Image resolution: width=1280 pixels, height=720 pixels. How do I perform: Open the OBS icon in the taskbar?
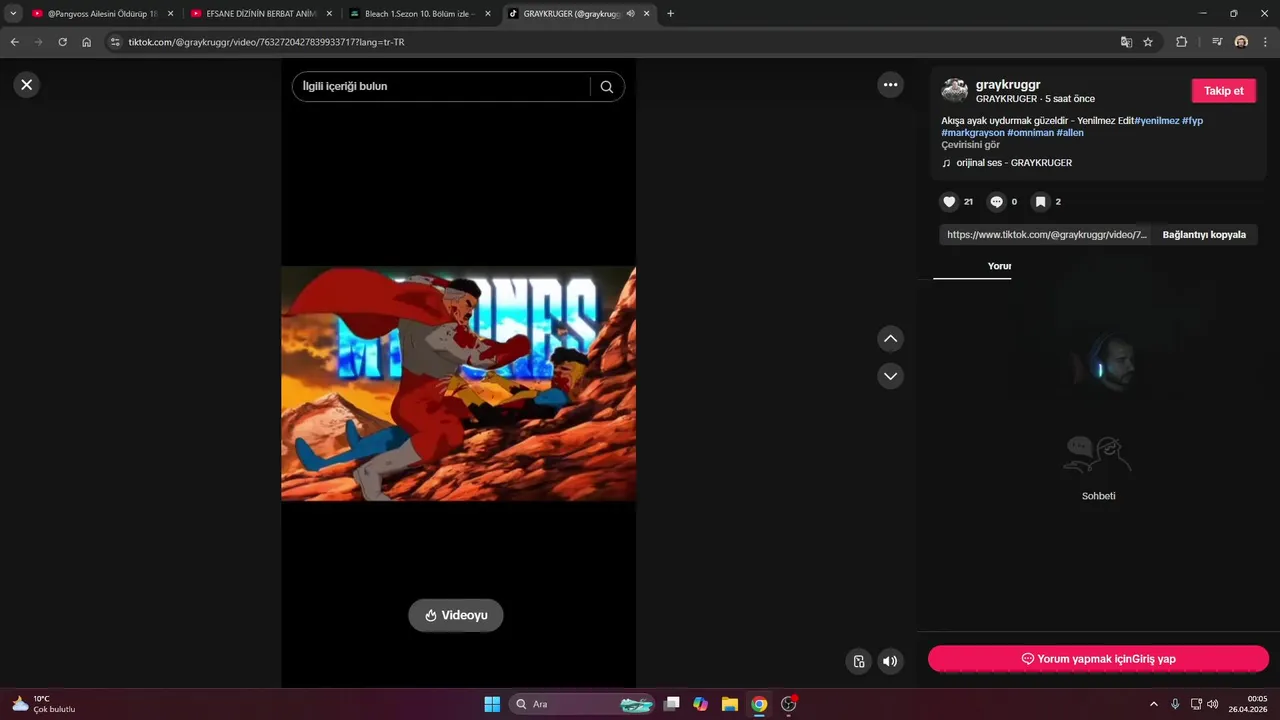pos(789,704)
